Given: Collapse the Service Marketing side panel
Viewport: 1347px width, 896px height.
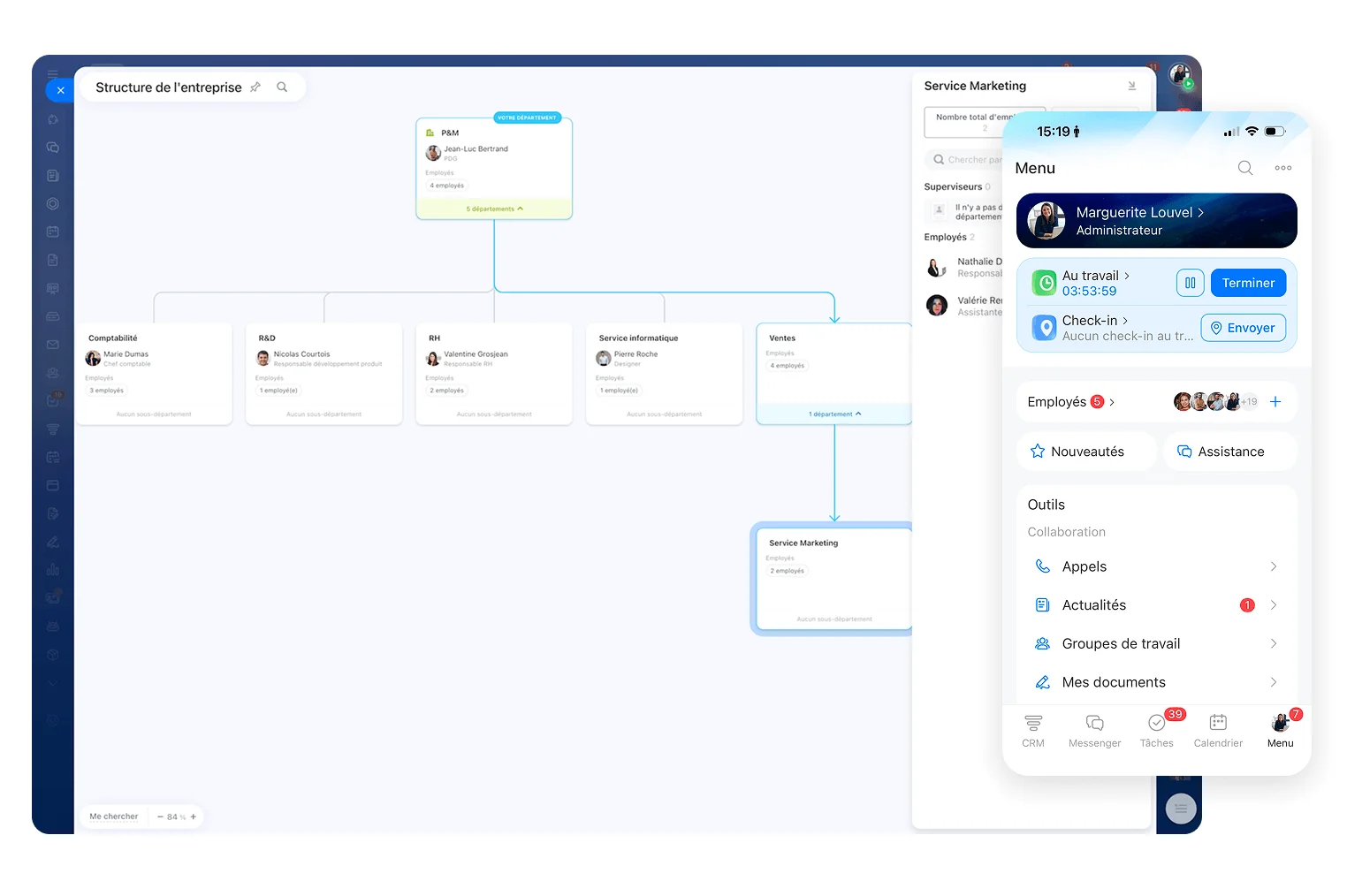Looking at the screenshot, I should point(1131,86).
